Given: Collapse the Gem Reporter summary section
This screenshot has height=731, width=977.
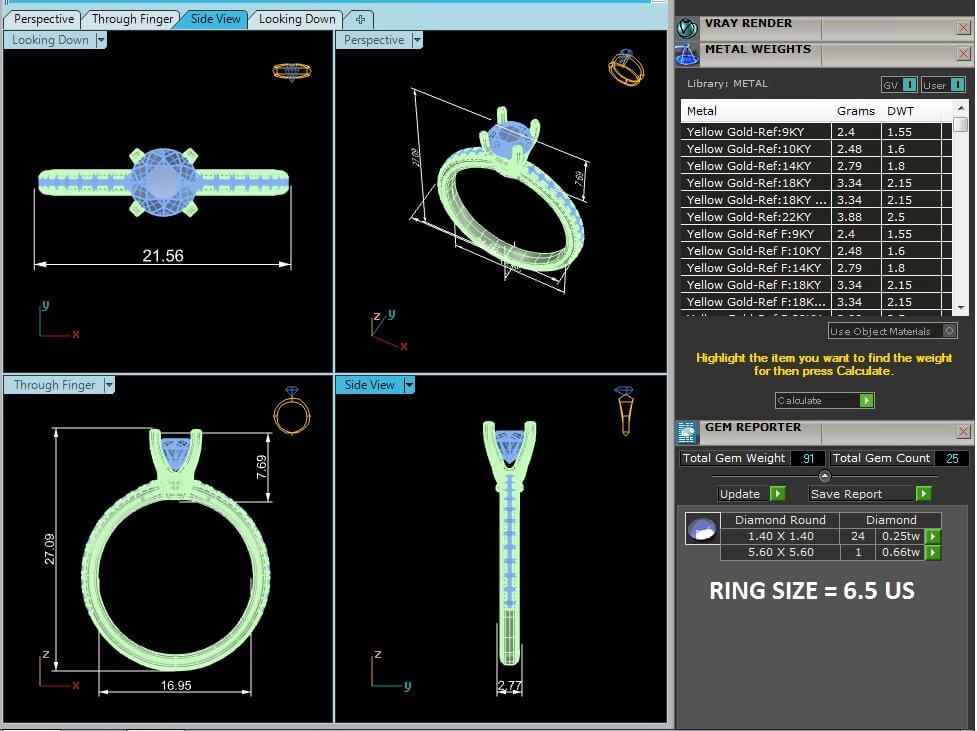Looking at the screenshot, I should (824, 476).
